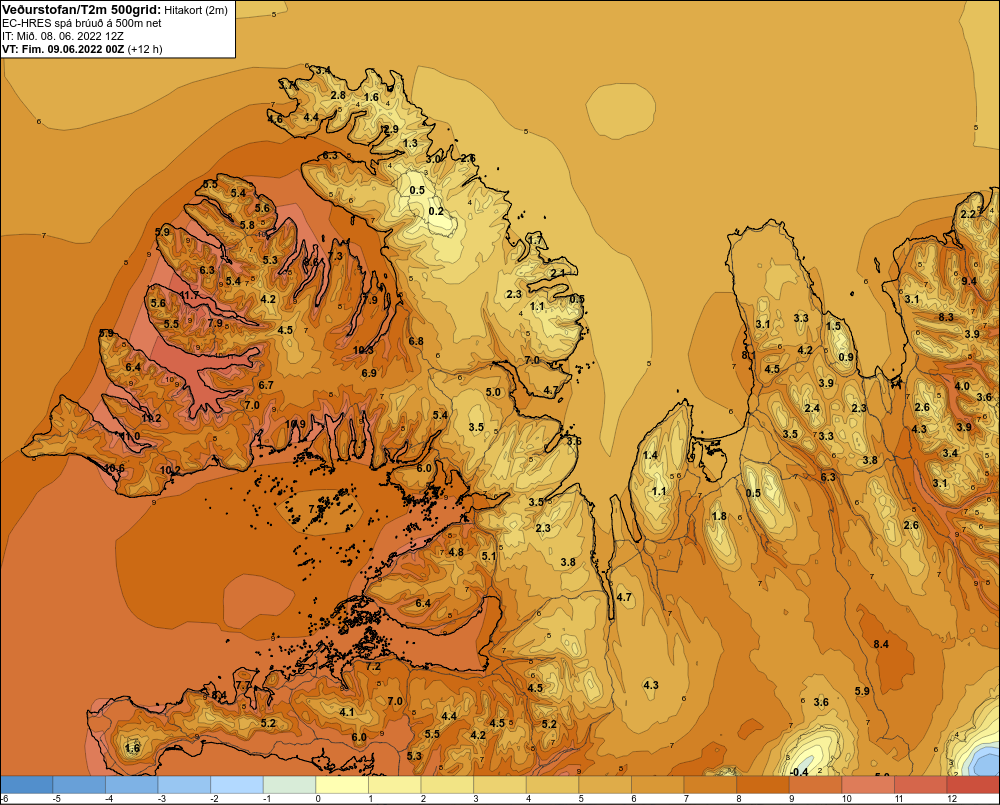Click the 0.2 temperature value
The height and width of the screenshot is (805, 1000).
click(436, 211)
